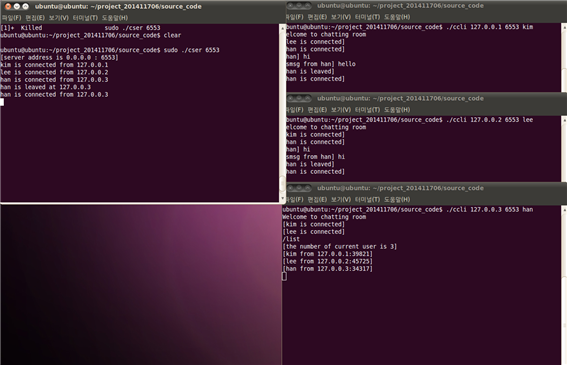Screen dimensions: 567x365
Task: Open 보기(V) menu in kim client terminal
Action: point(341,17)
